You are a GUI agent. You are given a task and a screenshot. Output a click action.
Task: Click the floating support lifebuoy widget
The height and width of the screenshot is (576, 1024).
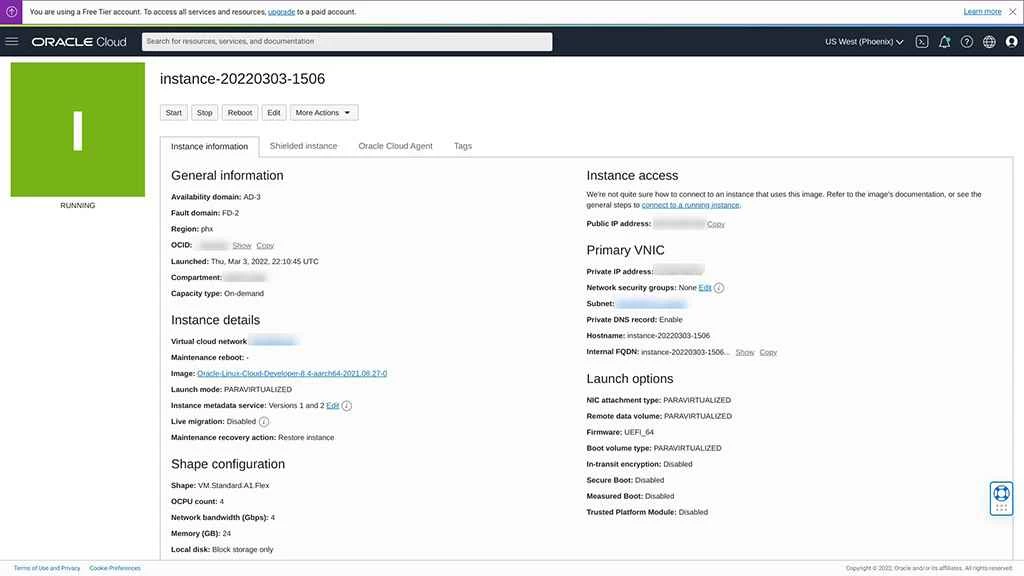(x=1001, y=497)
